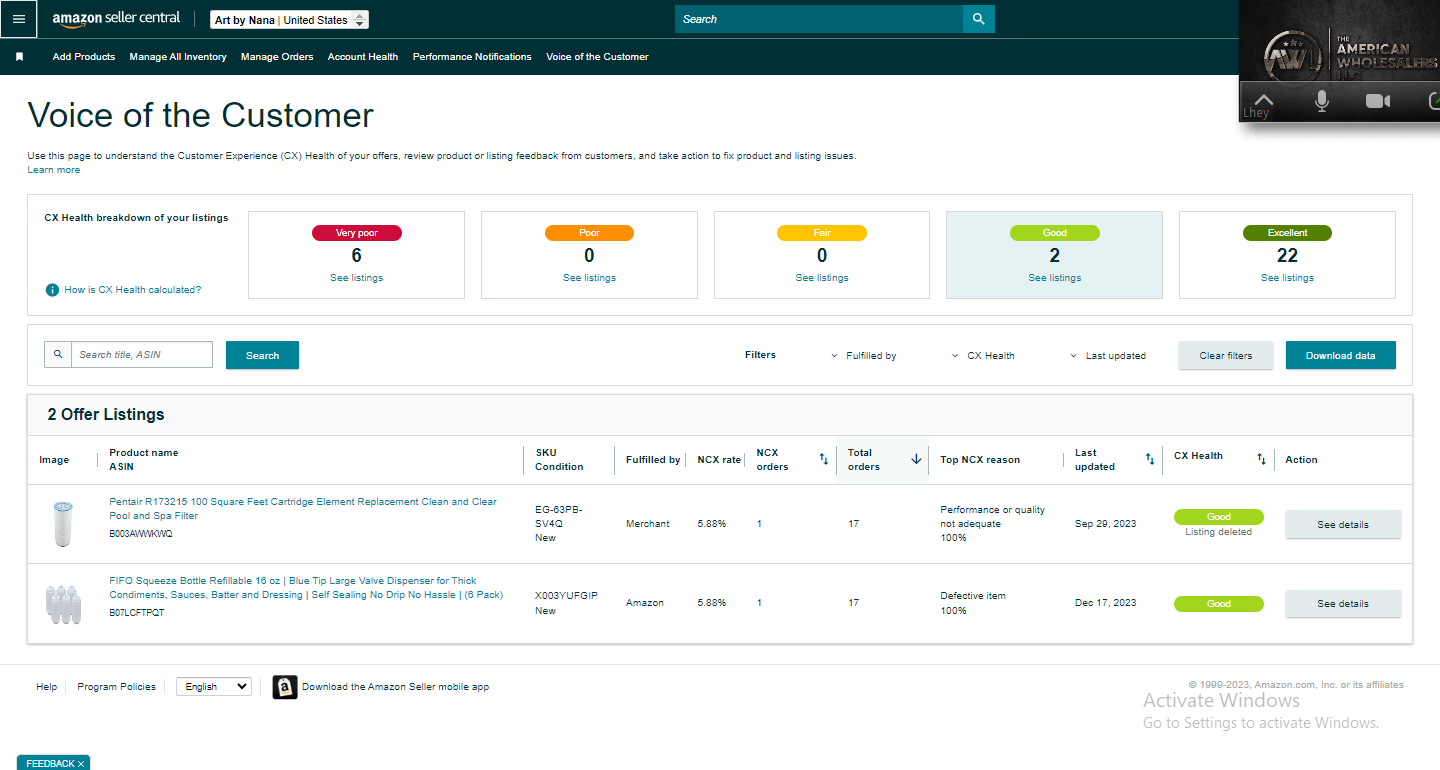Click the top header search field
This screenshot has height=770, width=1440.
[x=819, y=19]
